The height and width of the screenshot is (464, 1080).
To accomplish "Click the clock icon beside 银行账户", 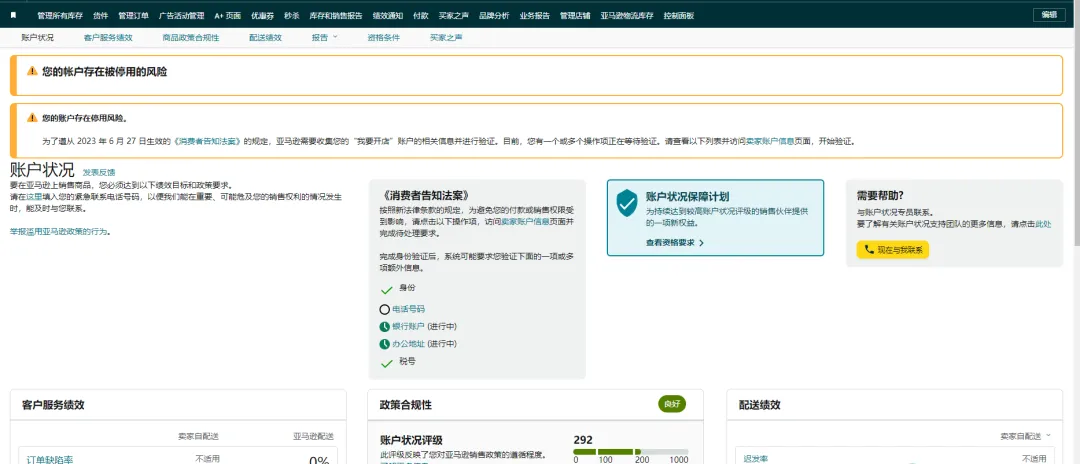I will click(384, 327).
